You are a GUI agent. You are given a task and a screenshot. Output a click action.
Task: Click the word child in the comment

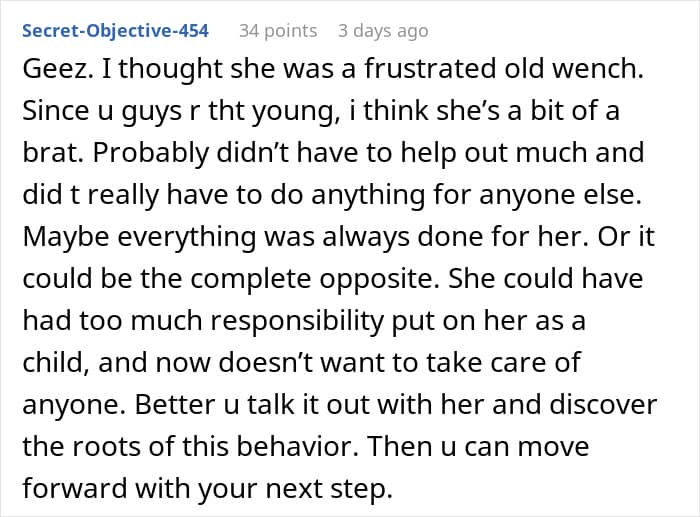point(52,363)
